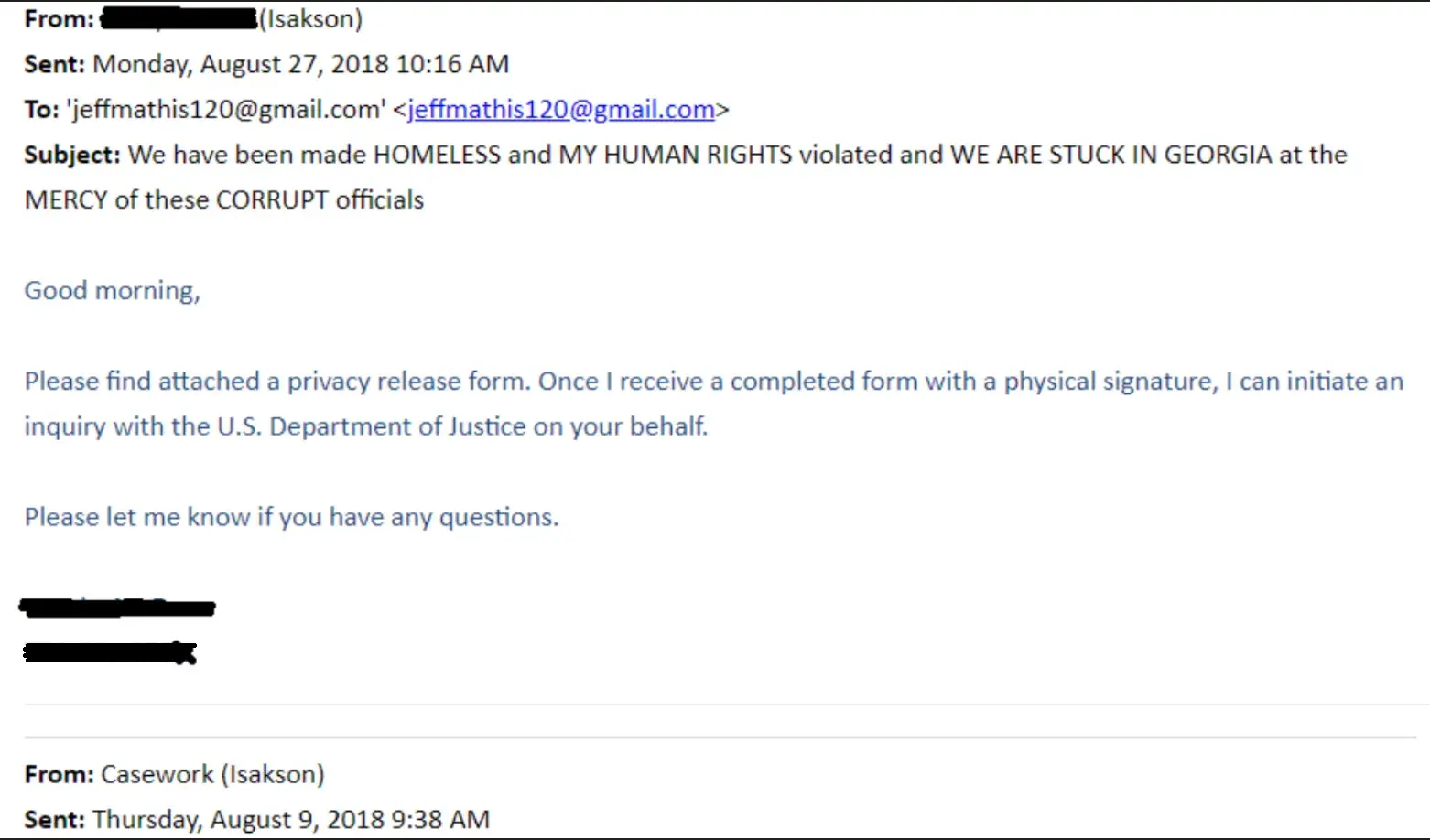
Task: Click 'MERCY of these CORRUPT officials' text
Action: pyautogui.click(x=224, y=199)
